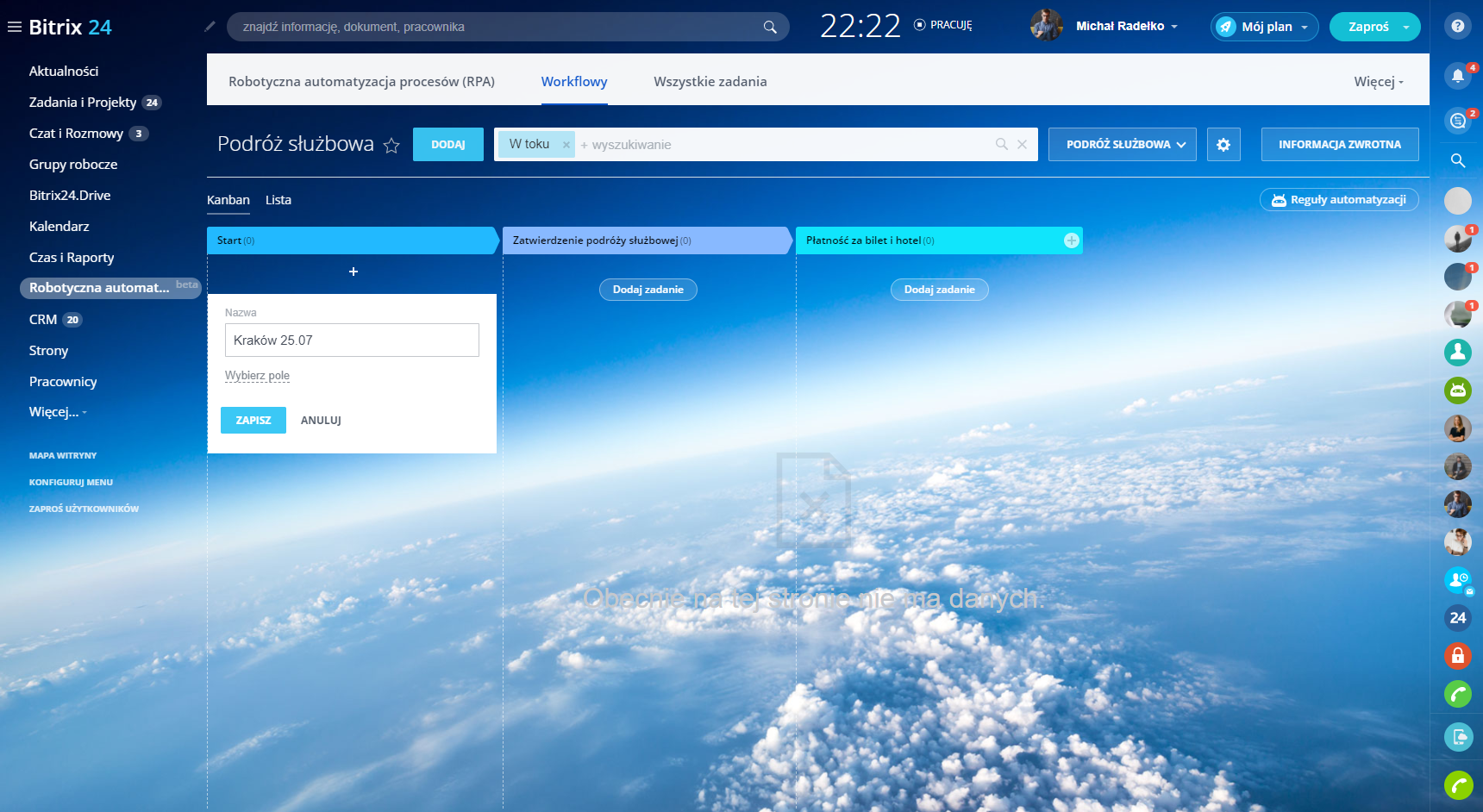Select CRM in the left sidebar
1483x812 pixels.
tap(43, 320)
